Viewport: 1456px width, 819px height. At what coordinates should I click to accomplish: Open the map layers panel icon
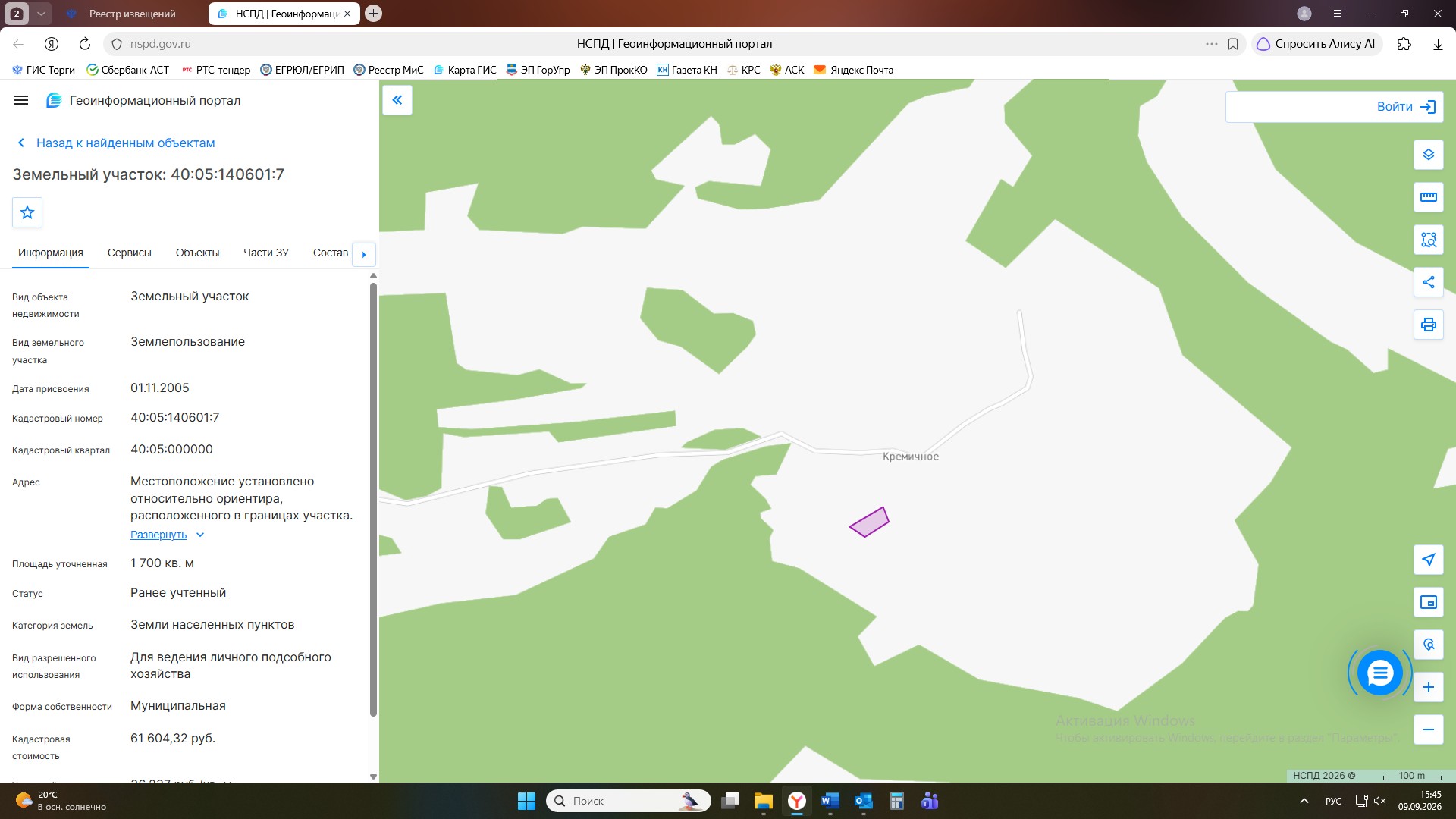pos(1428,155)
